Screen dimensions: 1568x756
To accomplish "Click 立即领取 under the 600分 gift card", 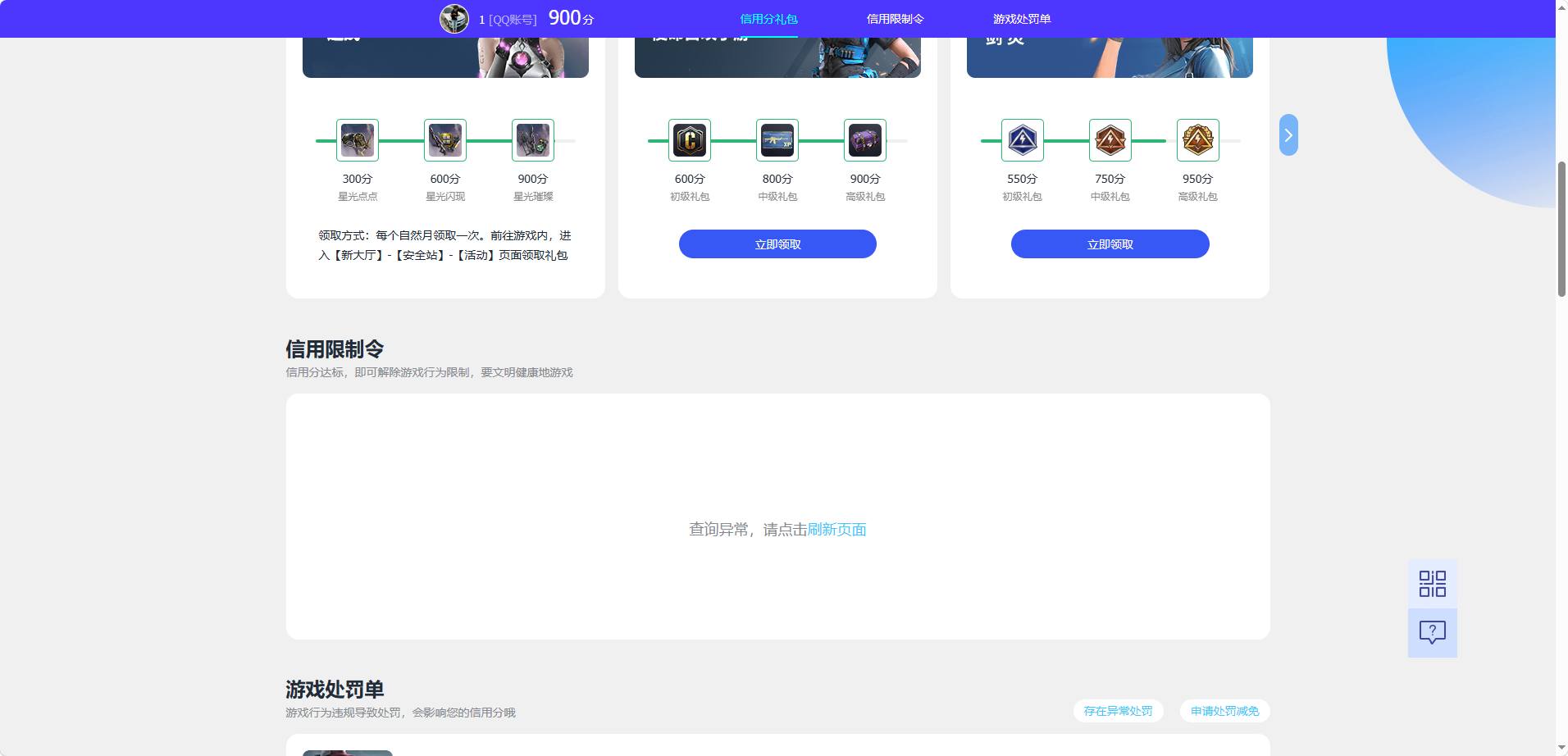I will click(777, 244).
